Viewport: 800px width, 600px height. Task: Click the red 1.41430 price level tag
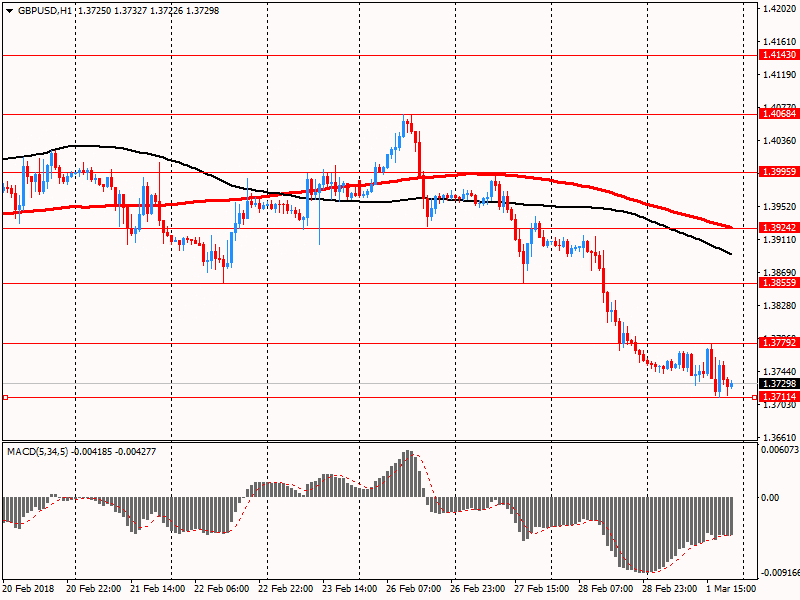coord(778,55)
